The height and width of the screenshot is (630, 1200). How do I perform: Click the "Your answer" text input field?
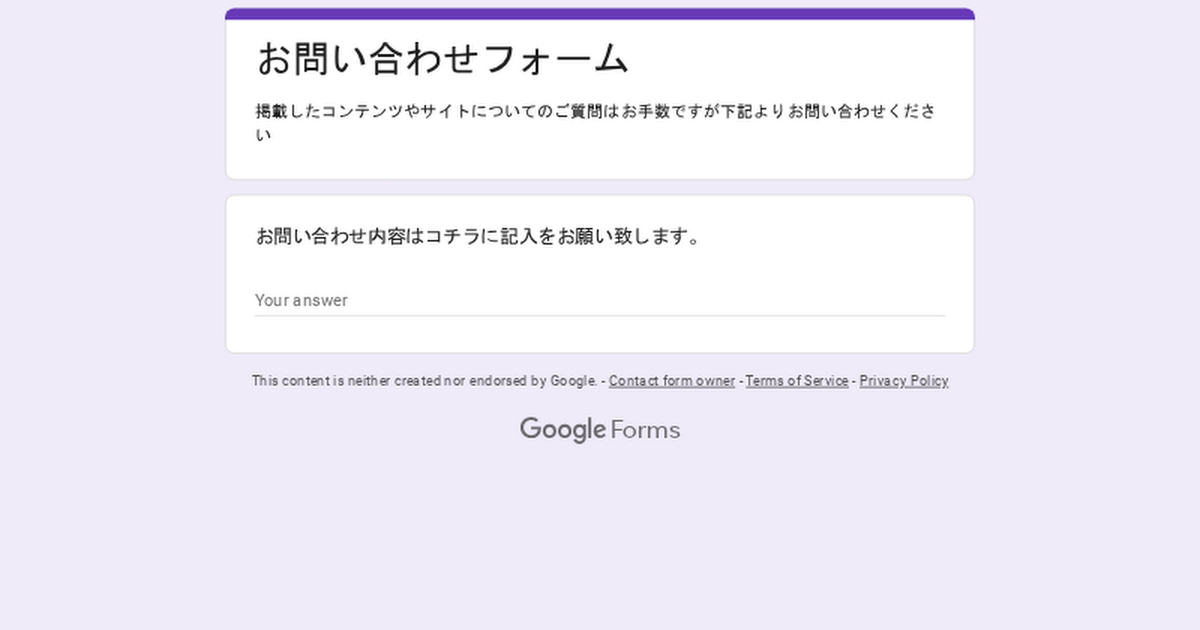coord(600,300)
